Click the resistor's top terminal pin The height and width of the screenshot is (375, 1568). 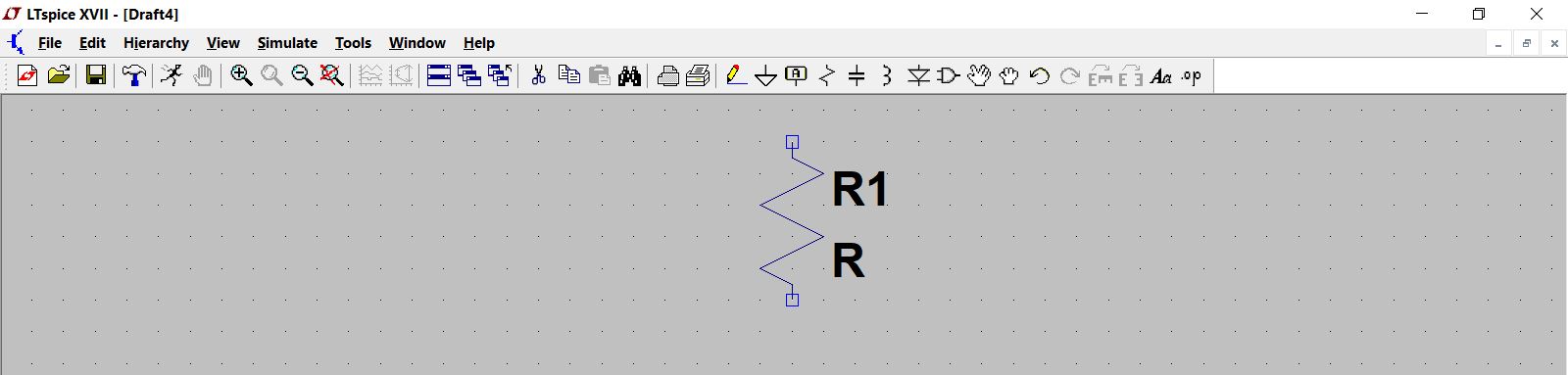click(792, 142)
